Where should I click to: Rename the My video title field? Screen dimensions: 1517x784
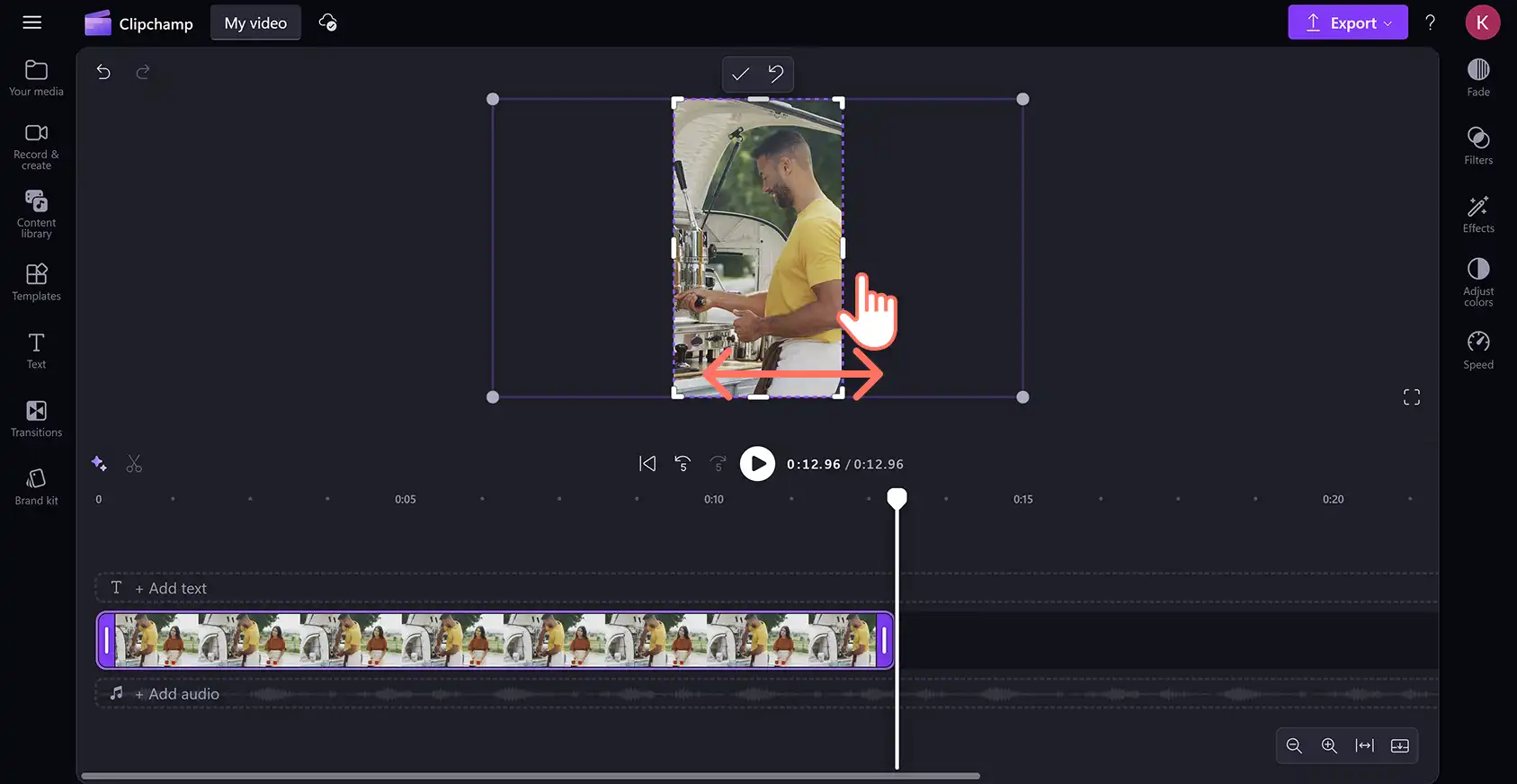pyautogui.click(x=255, y=23)
